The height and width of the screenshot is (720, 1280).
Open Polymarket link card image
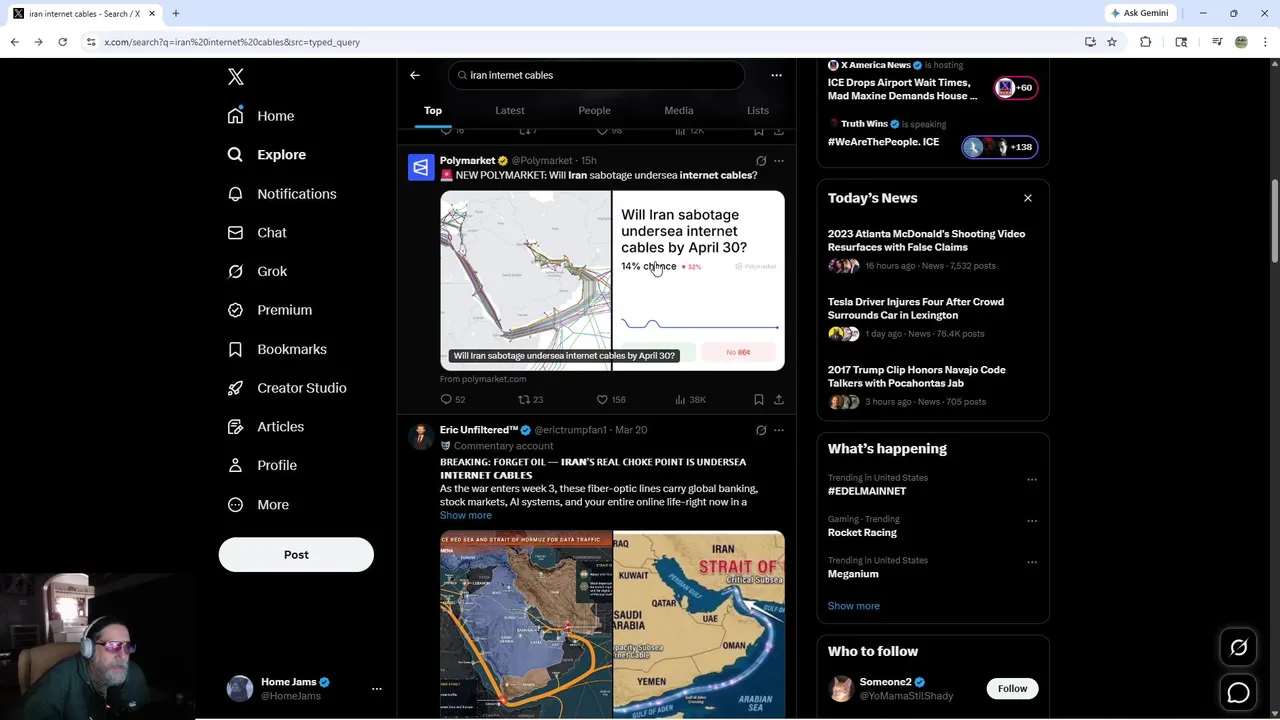click(x=612, y=281)
